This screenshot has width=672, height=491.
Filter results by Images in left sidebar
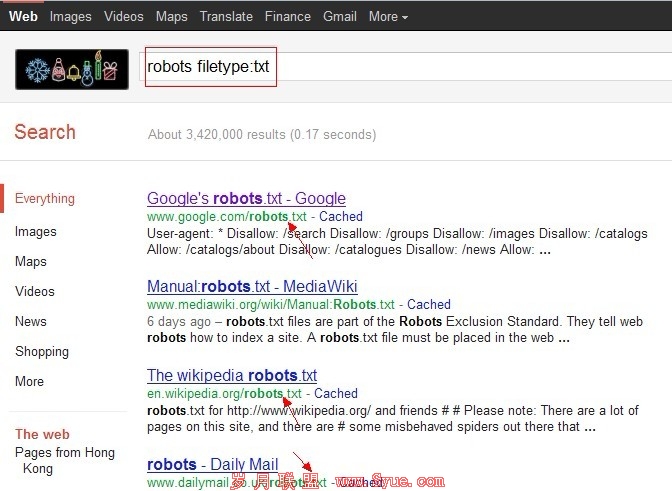pos(36,232)
